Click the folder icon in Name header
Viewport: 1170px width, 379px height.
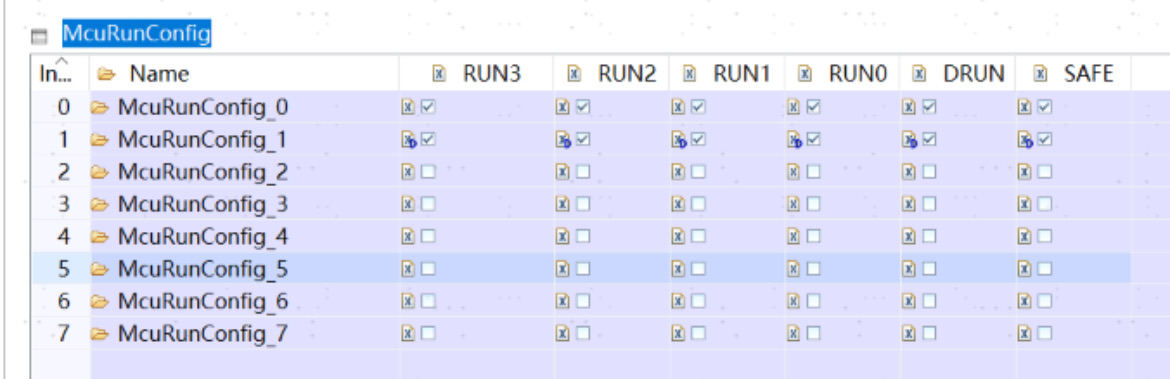point(107,74)
